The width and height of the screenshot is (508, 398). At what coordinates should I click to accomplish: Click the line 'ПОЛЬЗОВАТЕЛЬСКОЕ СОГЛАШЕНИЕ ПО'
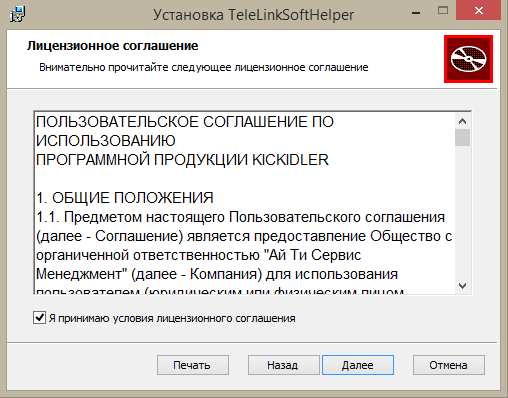point(185,122)
